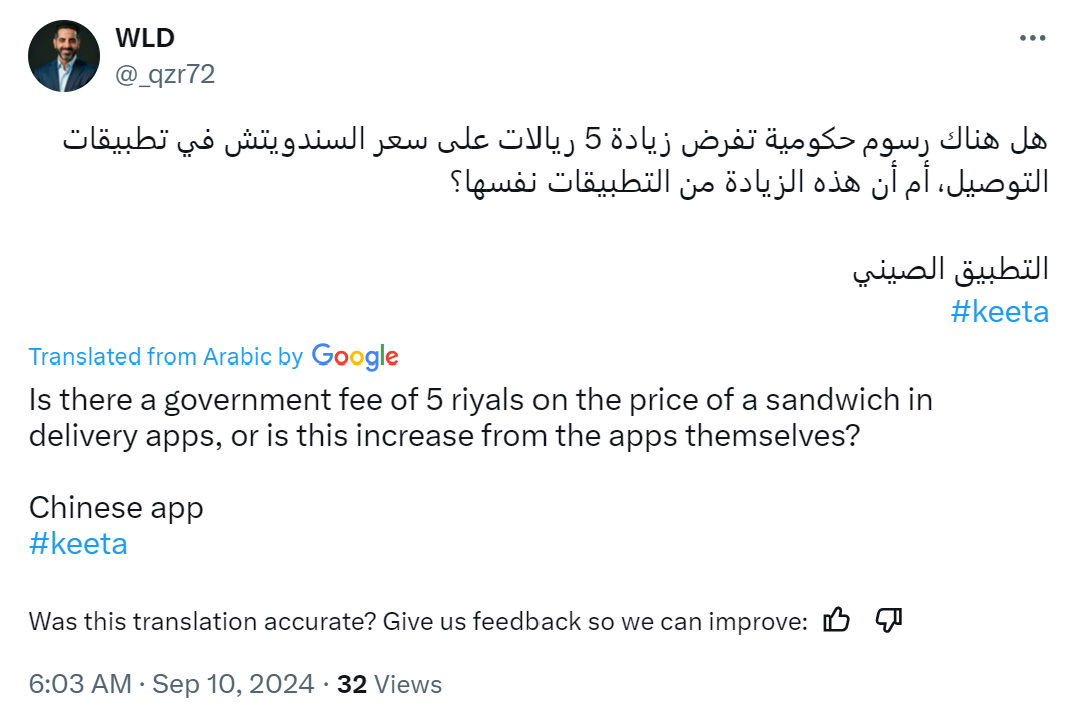The image size is (1074, 726).
Task: Open the WLD profile photo
Action: (x=63, y=56)
